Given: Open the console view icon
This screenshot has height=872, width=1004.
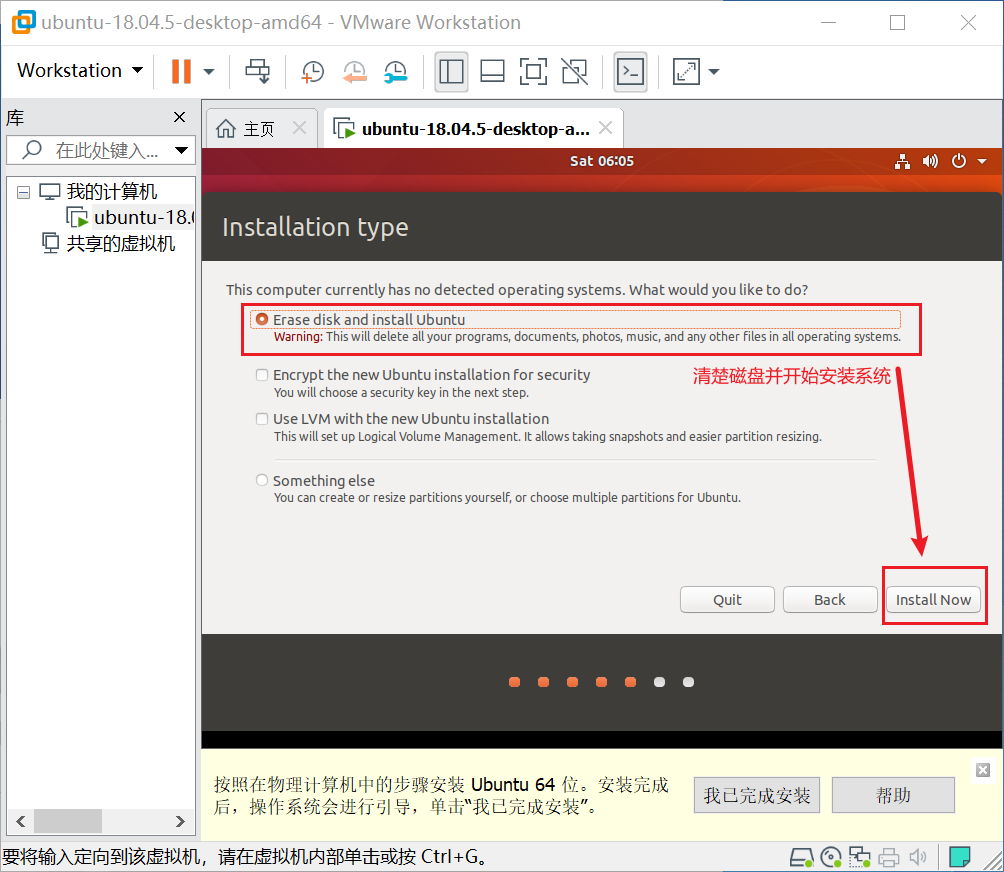Looking at the screenshot, I should [630, 72].
